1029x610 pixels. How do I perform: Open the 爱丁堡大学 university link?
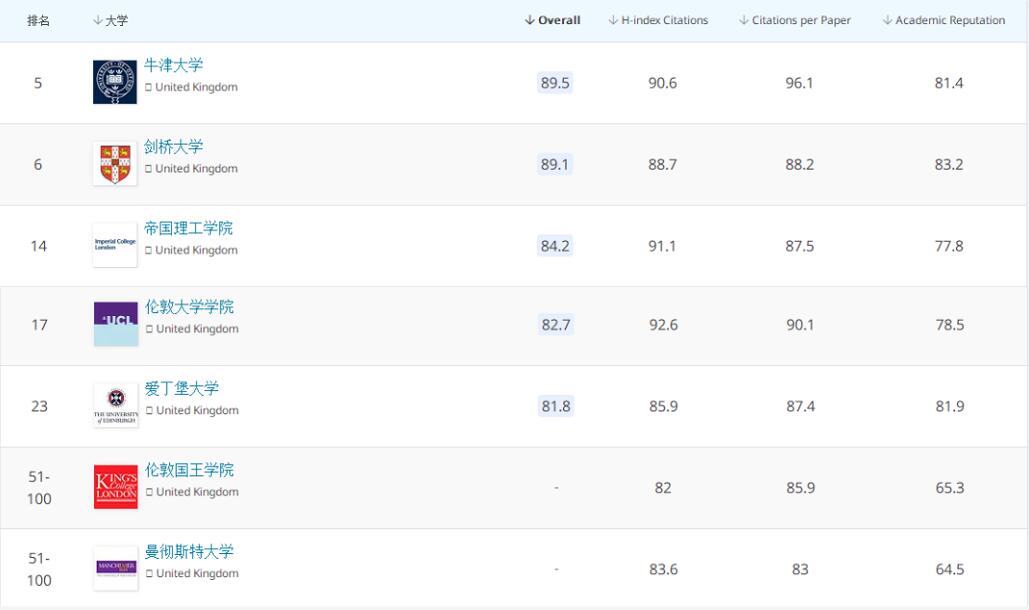coord(181,389)
